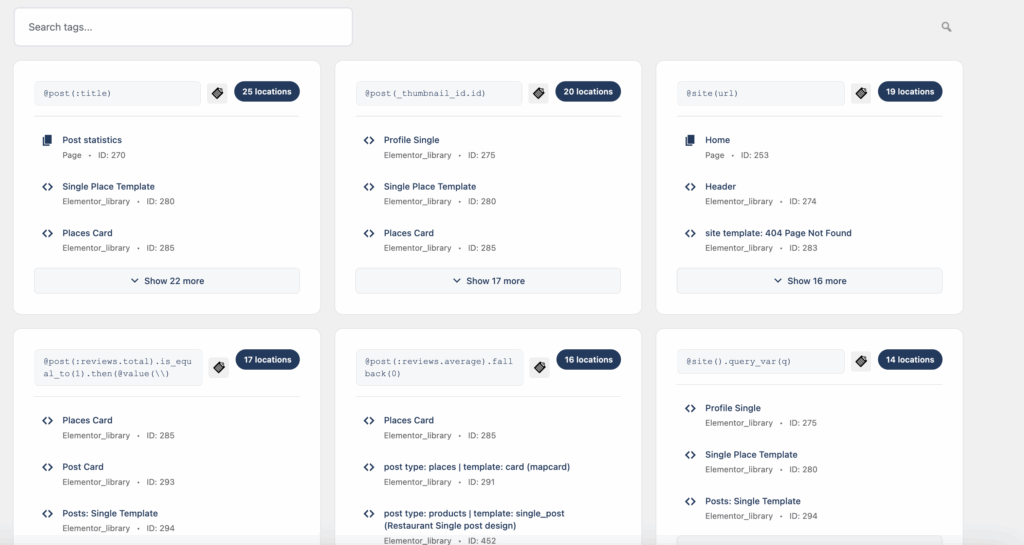
Task: Click tag icon beside @post(:title)
Action: pyautogui.click(x=217, y=93)
